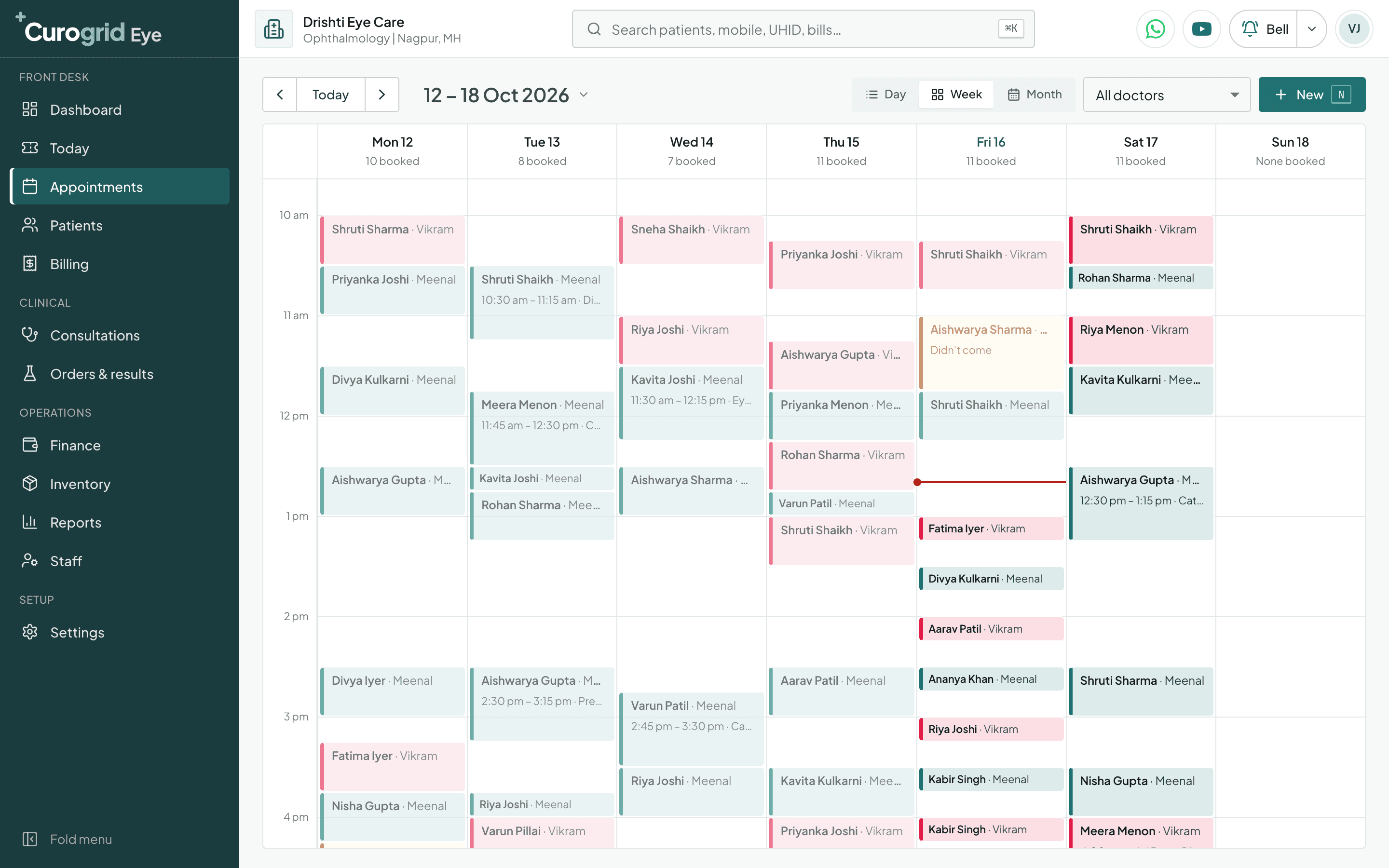The image size is (1389, 868).
Task: Go to next week arrow
Action: click(x=381, y=94)
